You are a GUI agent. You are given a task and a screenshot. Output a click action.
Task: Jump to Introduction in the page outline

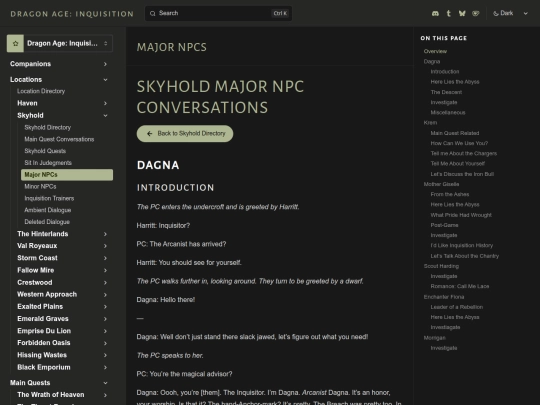(x=445, y=72)
